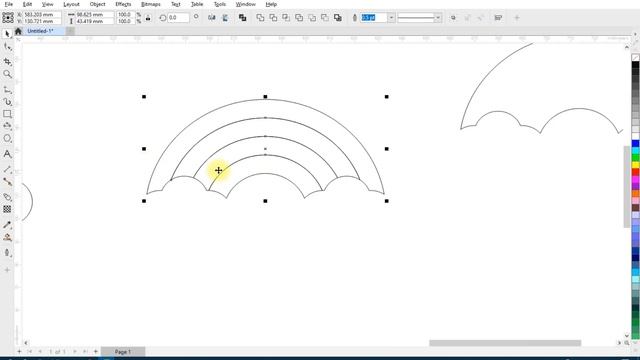Viewport: 640px width, 360px height.
Task: Click the Intersect shapes icon
Action: click(x=286, y=18)
